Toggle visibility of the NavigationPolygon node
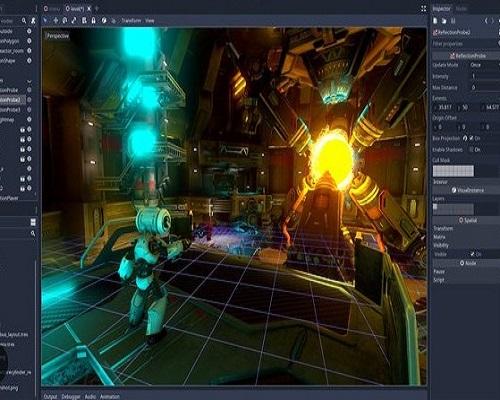This screenshot has width=500, height=400. click(29, 41)
